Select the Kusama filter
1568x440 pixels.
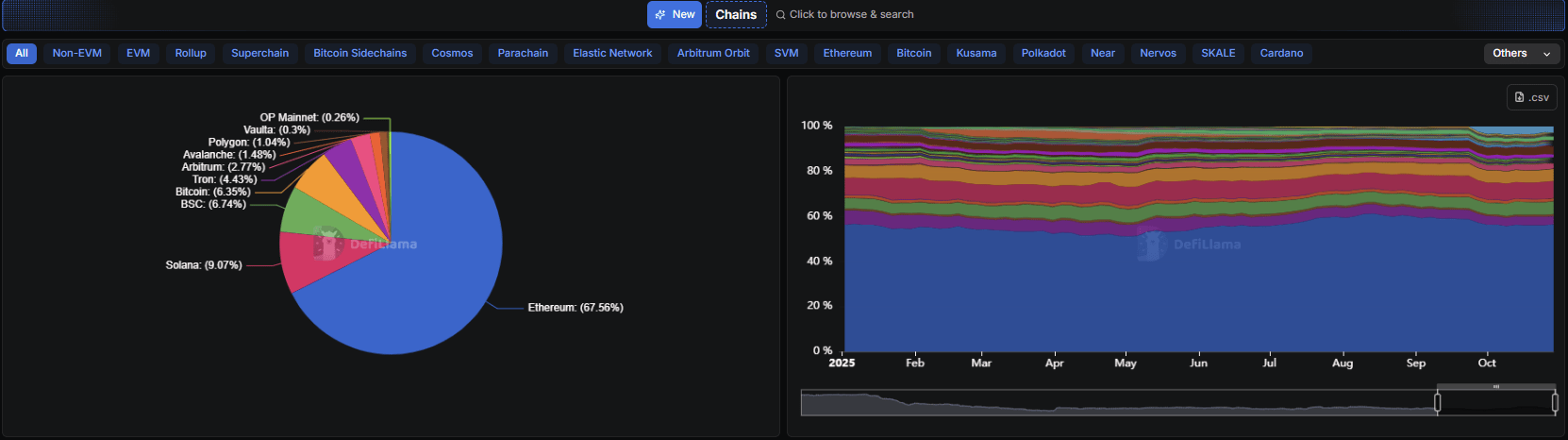pyautogui.click(x=976, y=53)
